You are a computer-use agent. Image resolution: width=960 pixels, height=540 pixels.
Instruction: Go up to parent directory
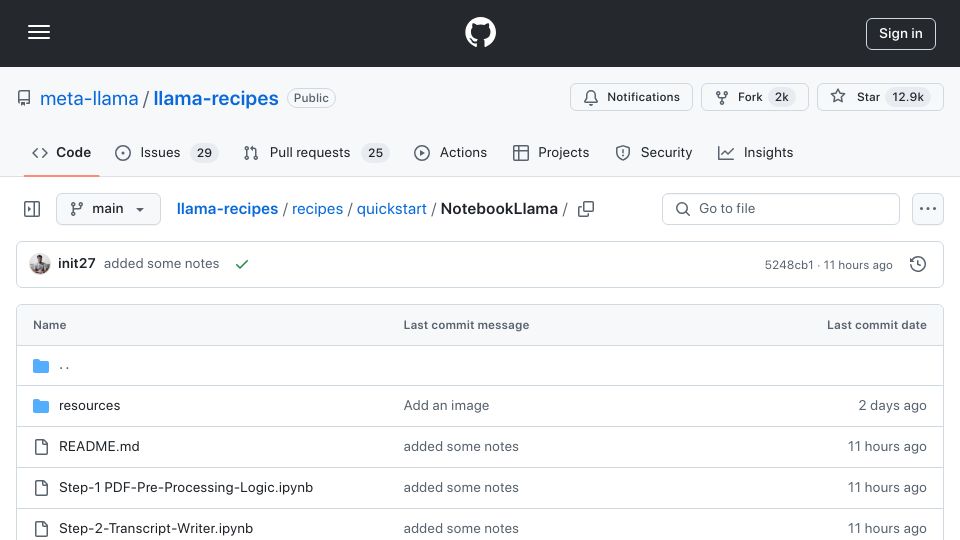64,366
